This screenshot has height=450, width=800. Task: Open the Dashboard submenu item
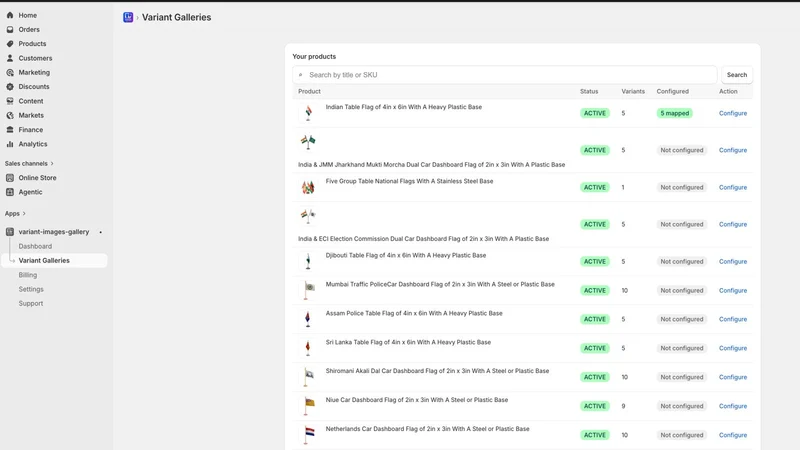pos(35,246)
